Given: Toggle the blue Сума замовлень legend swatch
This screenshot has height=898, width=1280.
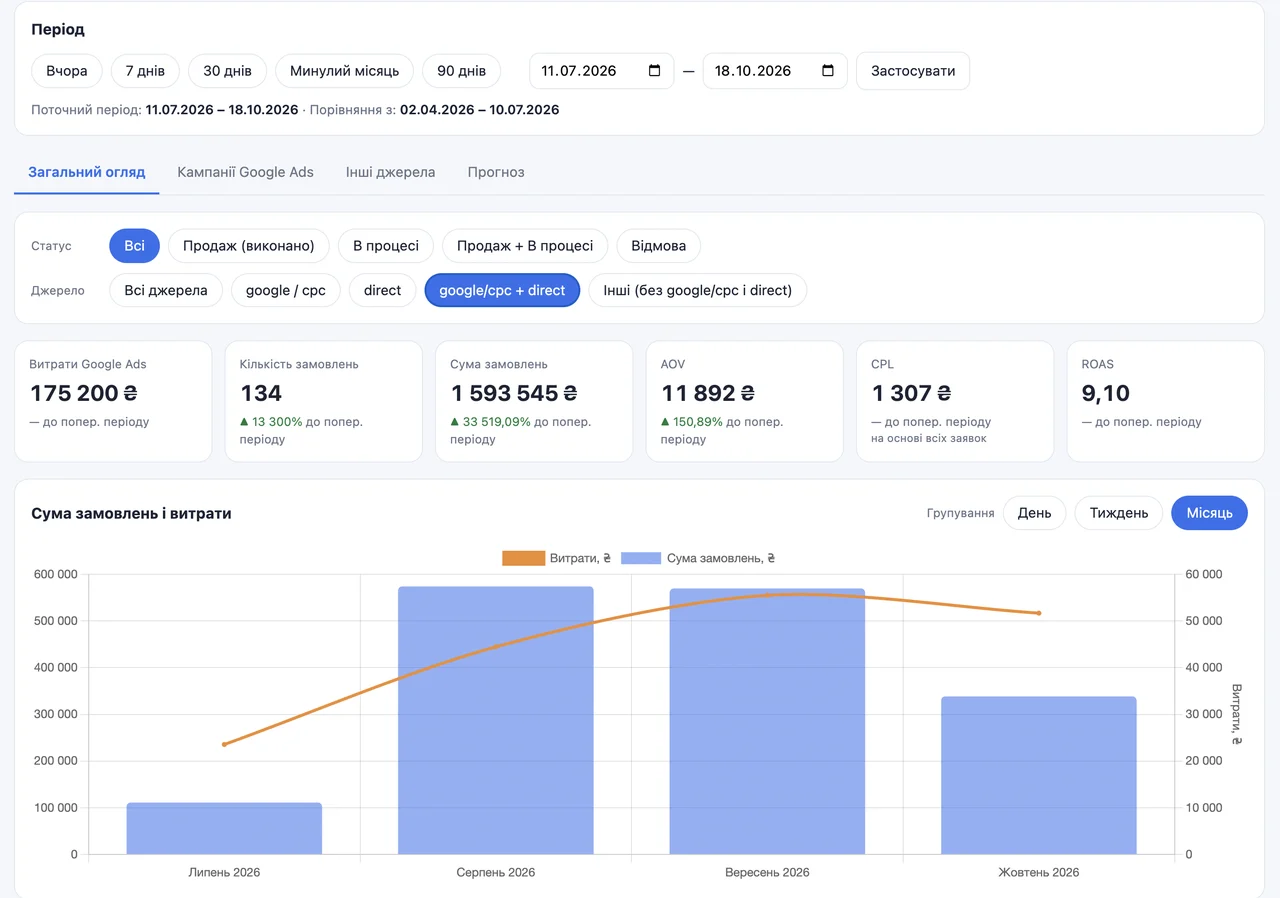Looking at the screenshot, I should 642,558.
